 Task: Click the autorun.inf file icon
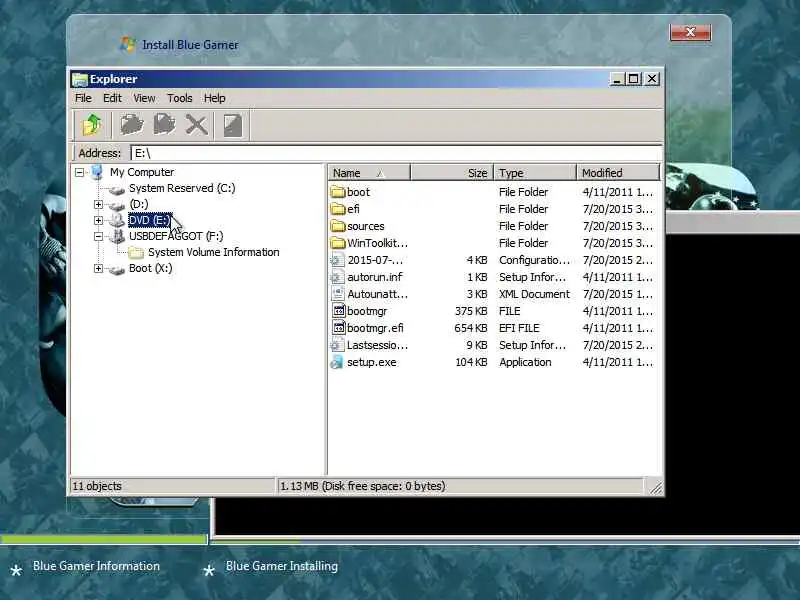(338, 277)
